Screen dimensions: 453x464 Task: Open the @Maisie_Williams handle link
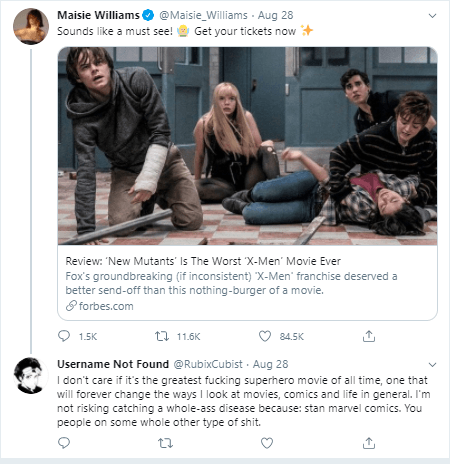(x=203, y=15)
